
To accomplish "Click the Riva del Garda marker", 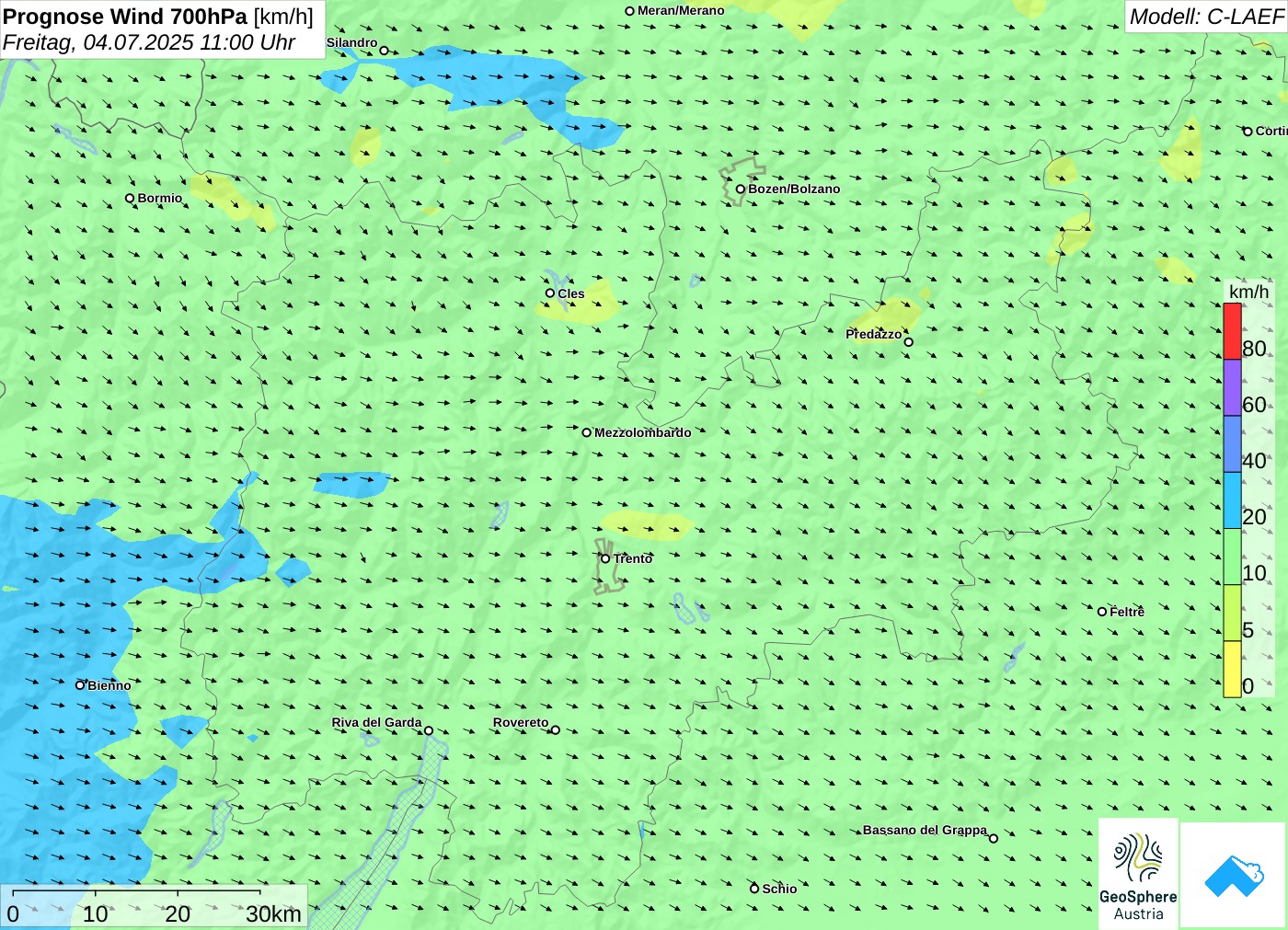I will [429, 731].
